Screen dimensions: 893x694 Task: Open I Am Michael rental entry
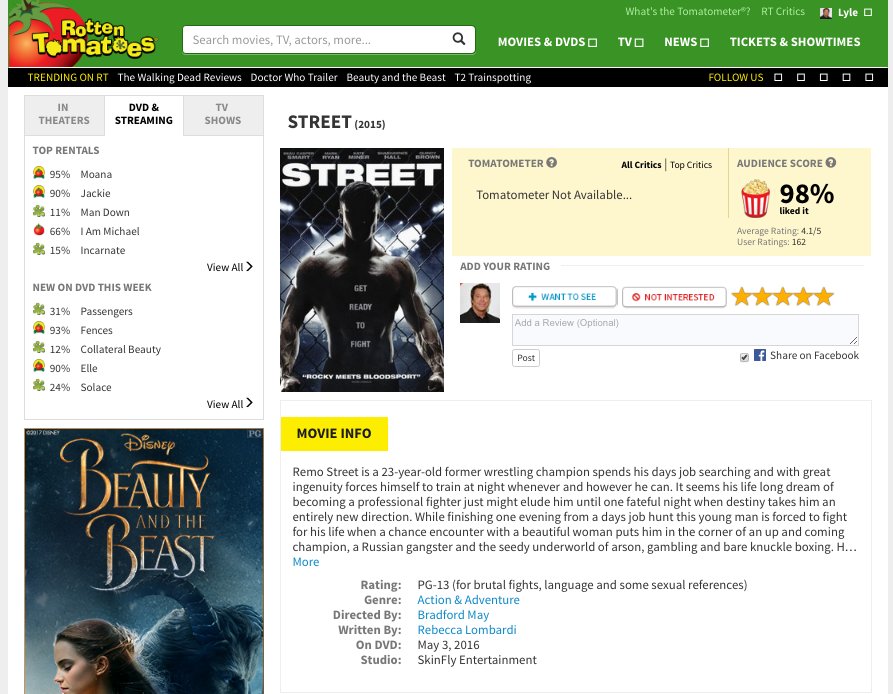click(x=109, y=231)
